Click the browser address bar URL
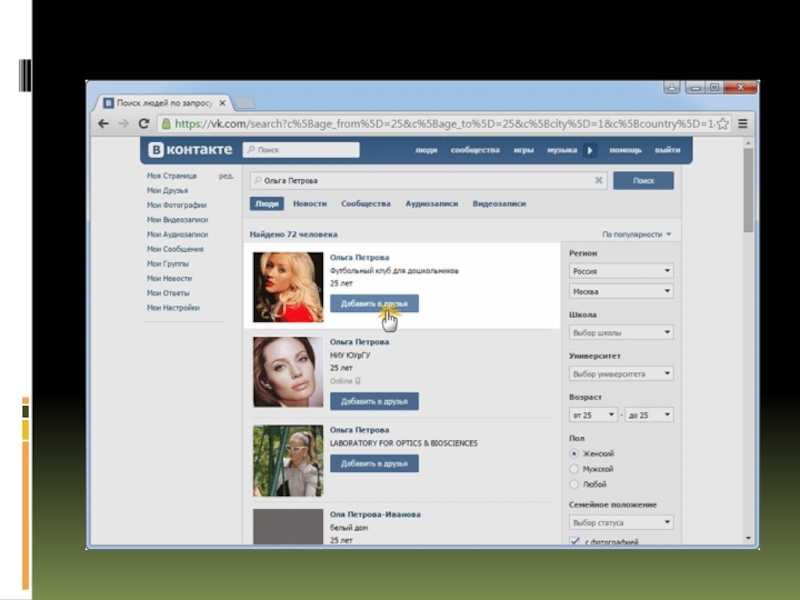This screenshot has height=600, width=800. tap(444, 123)
